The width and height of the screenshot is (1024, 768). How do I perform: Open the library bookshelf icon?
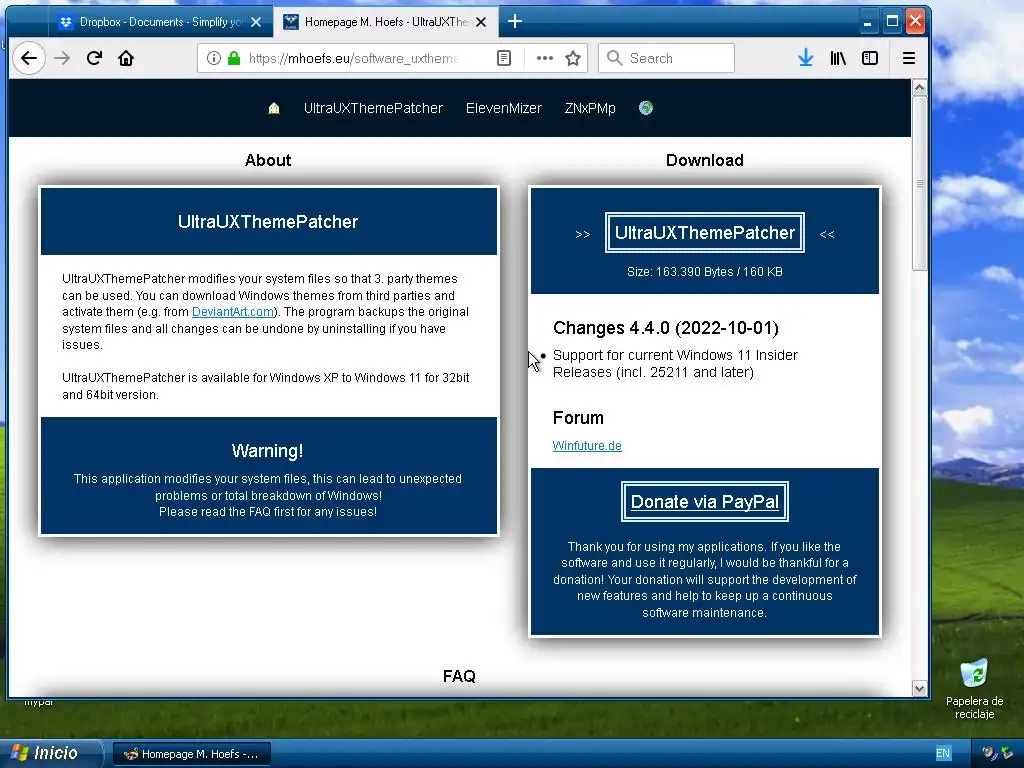coord(838,58)
